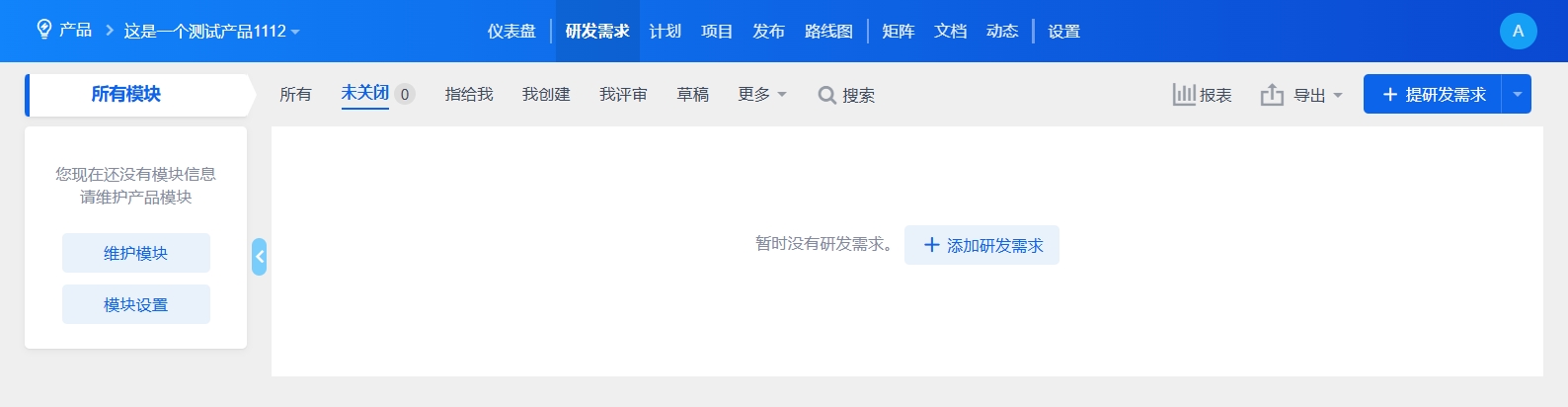The image size is (1568, 407).
Task: Open the 设置 nav tab
Action: 1064,32
